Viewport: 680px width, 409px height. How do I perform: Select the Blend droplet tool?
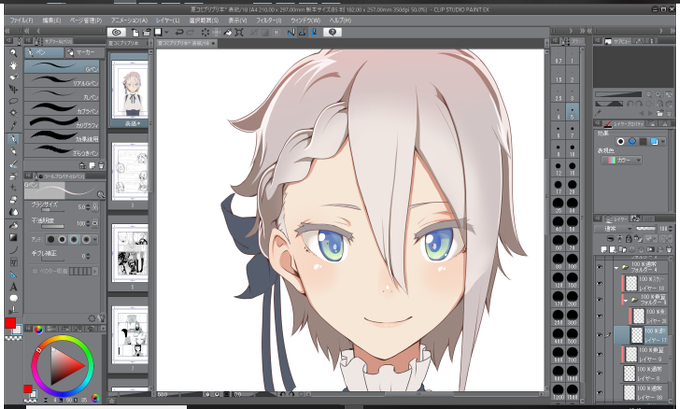[13, 212]
